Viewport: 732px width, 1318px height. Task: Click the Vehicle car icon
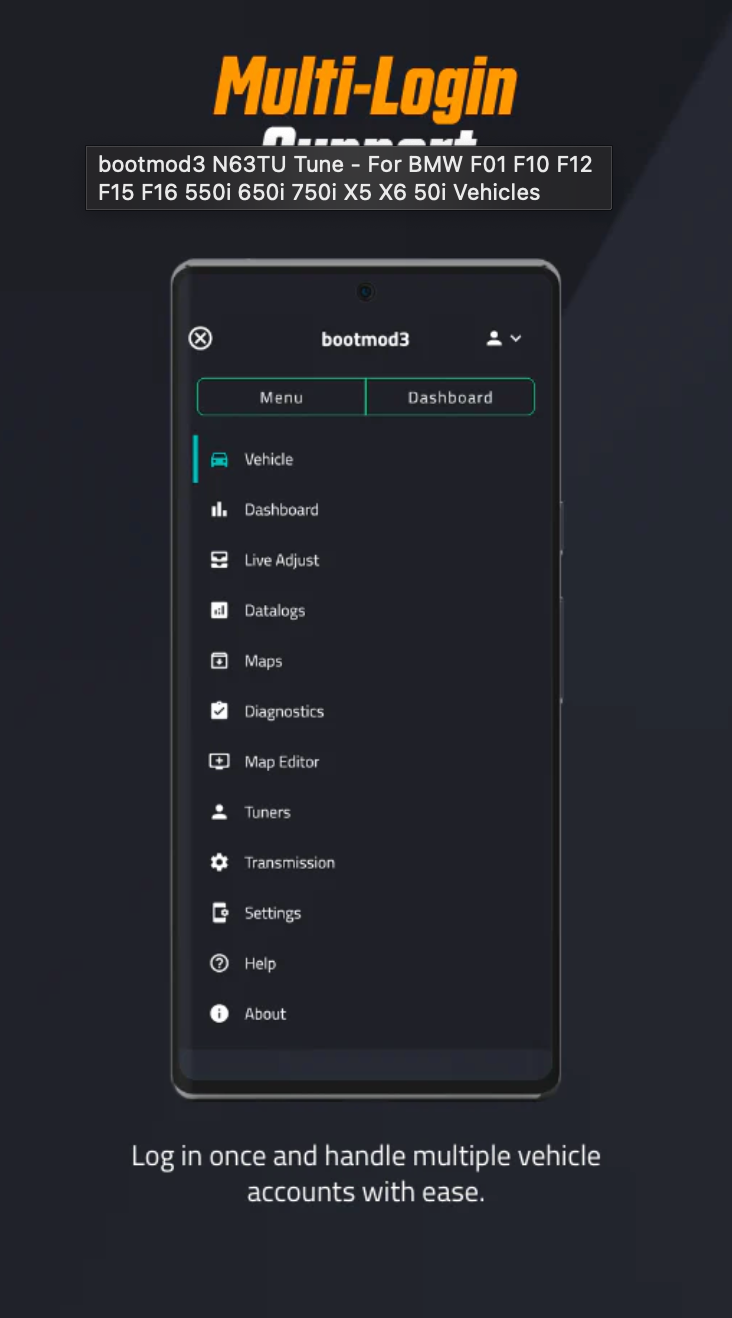pyautogui.click(x=219, y=460)
